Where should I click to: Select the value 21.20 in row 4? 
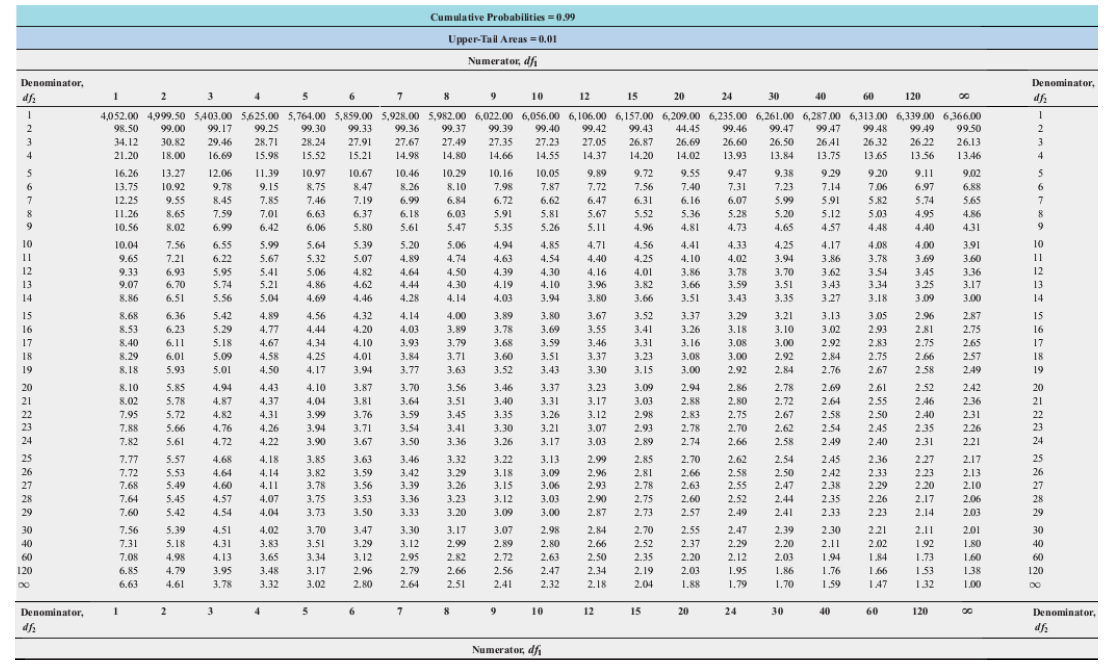click(x=126, y=155)
